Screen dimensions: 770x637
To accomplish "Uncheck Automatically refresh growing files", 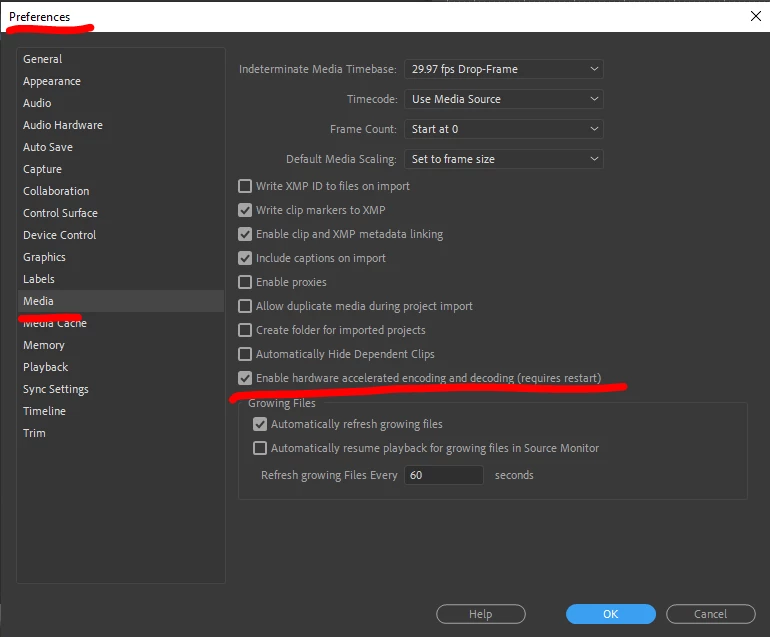I will click(x=260, y=424).
